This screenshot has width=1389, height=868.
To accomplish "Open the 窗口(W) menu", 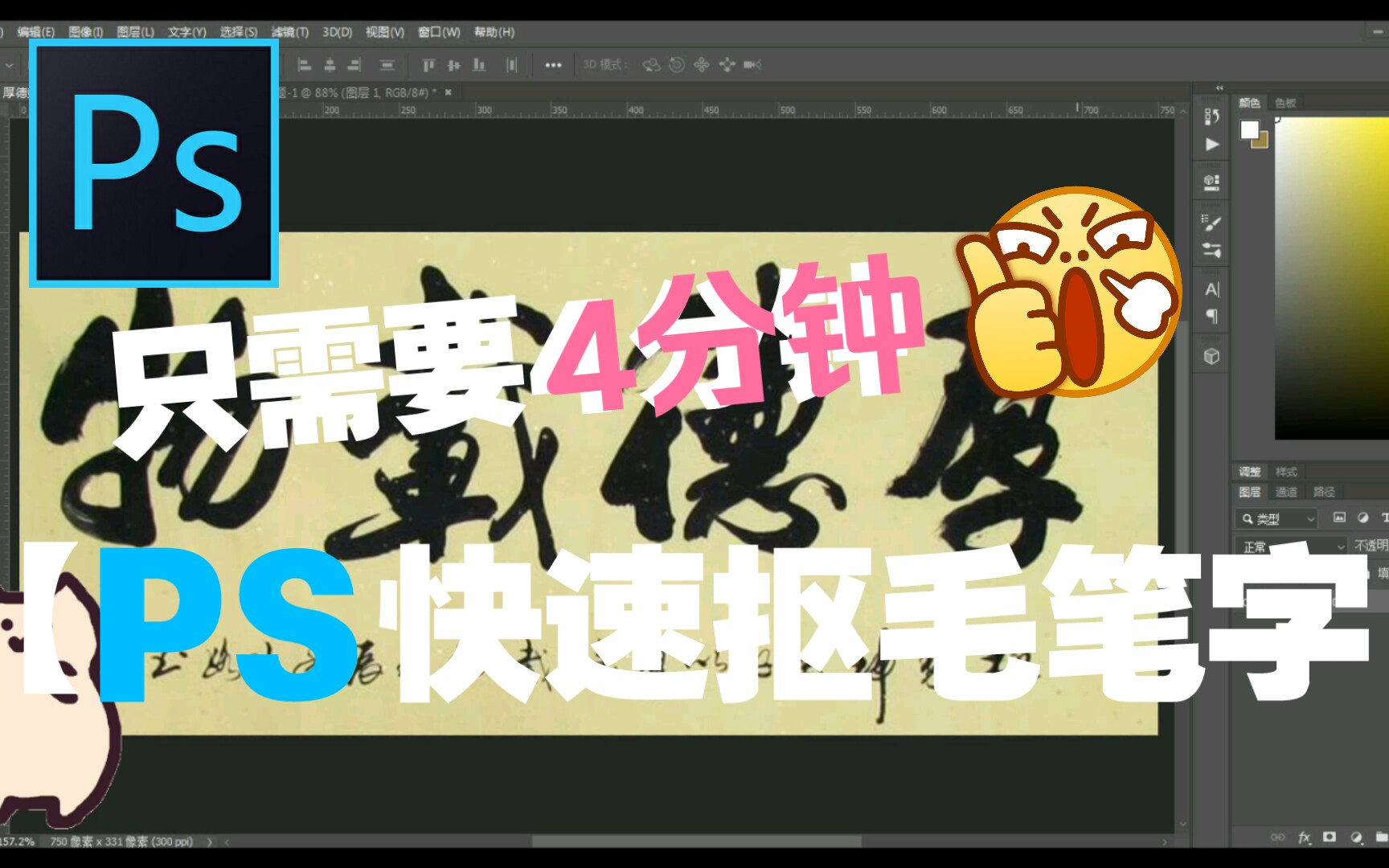I will point(439,32).
